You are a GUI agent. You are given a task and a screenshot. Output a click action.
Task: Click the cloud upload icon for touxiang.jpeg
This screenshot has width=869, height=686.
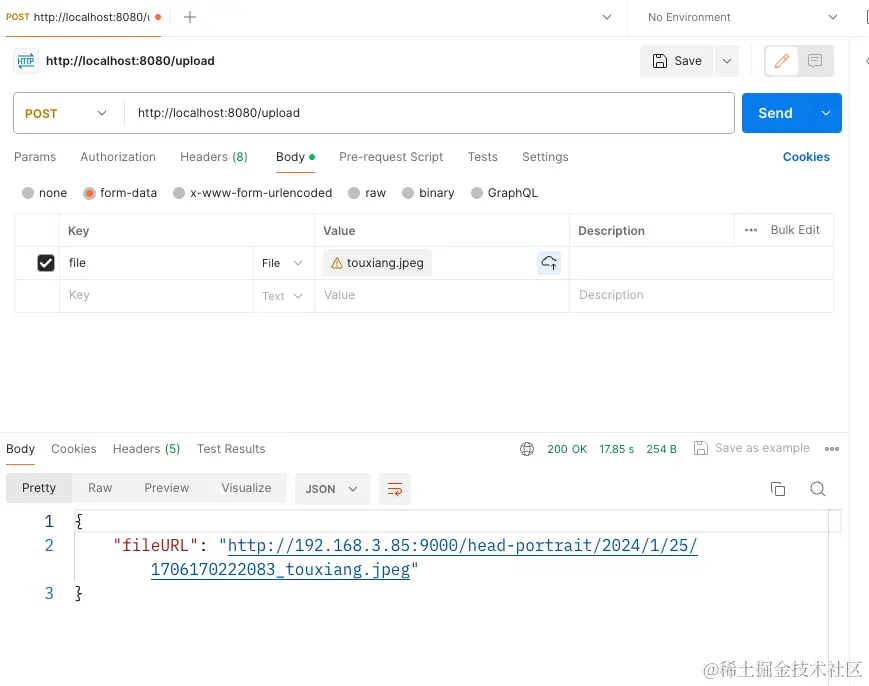click(549, 263)
